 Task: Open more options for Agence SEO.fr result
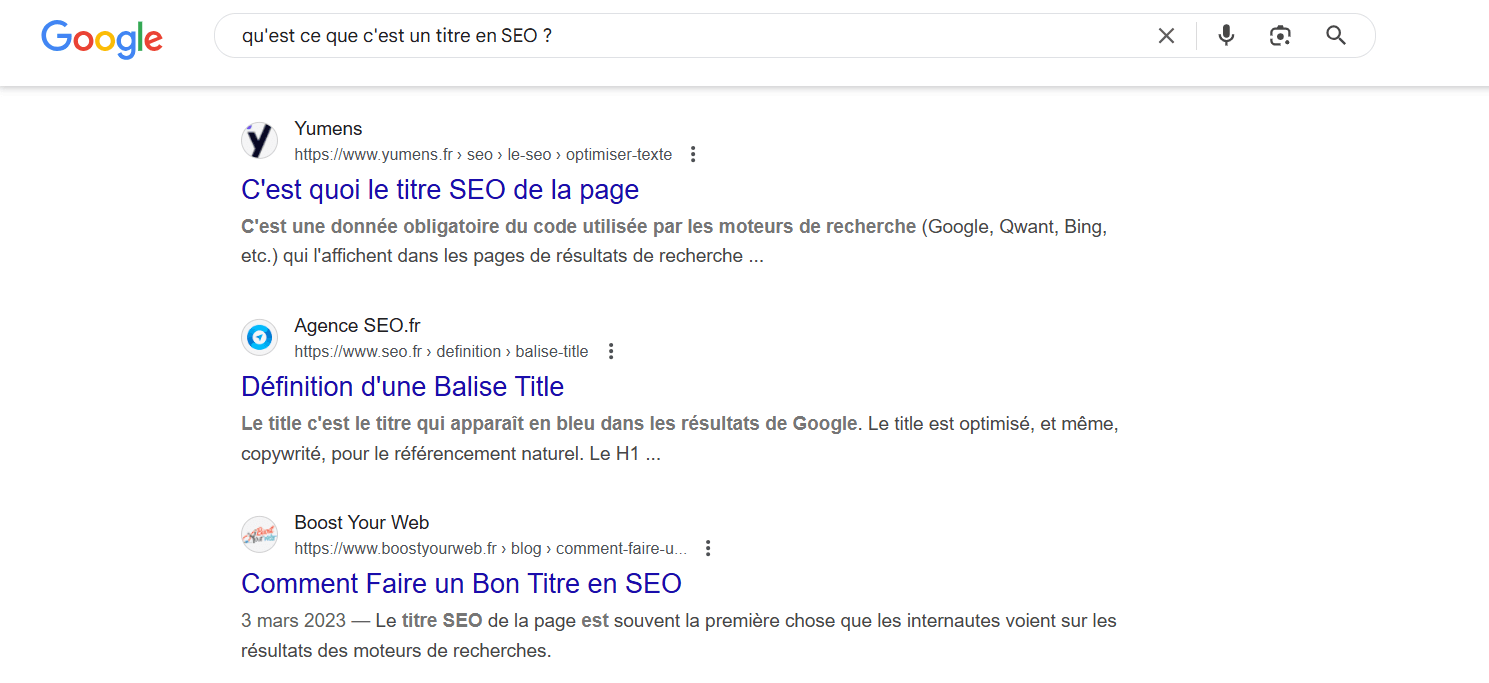point(611,352)
